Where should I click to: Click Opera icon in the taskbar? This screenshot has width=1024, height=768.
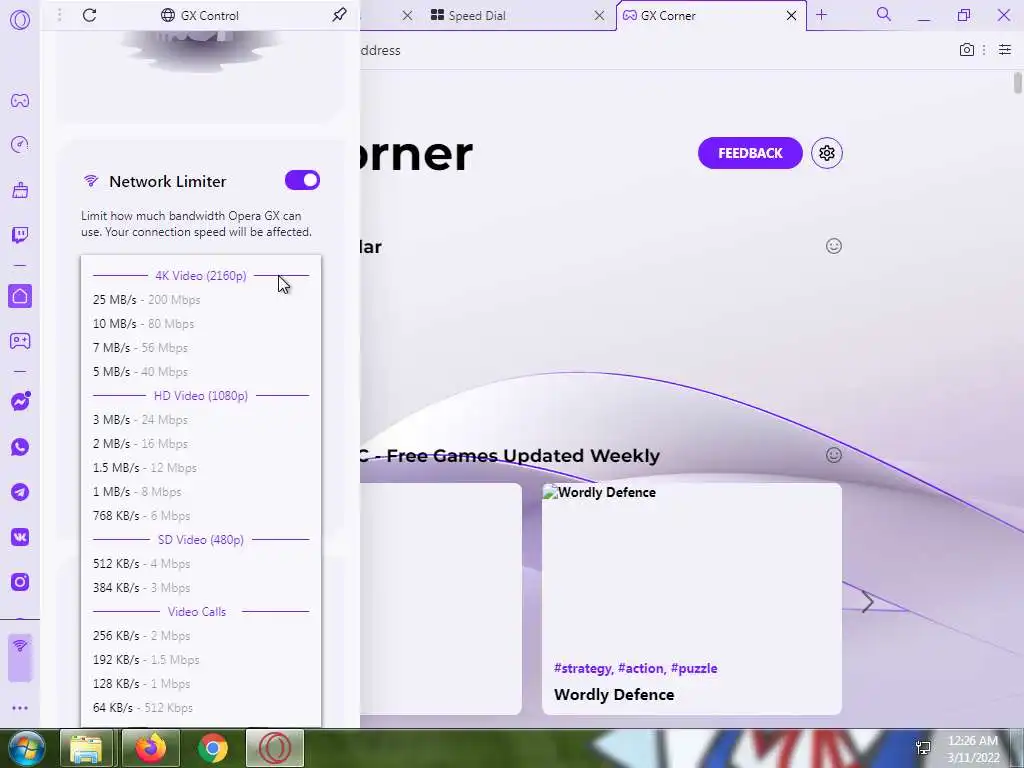point(275,748)
